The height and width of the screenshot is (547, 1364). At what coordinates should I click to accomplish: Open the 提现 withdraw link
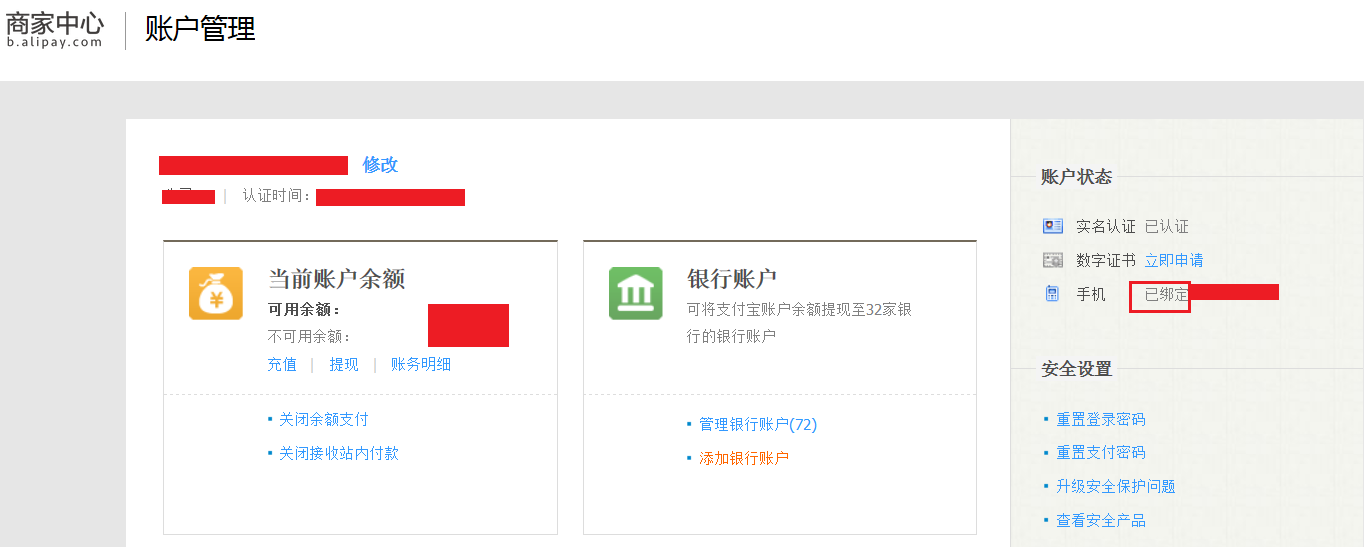tap(344, 364)
